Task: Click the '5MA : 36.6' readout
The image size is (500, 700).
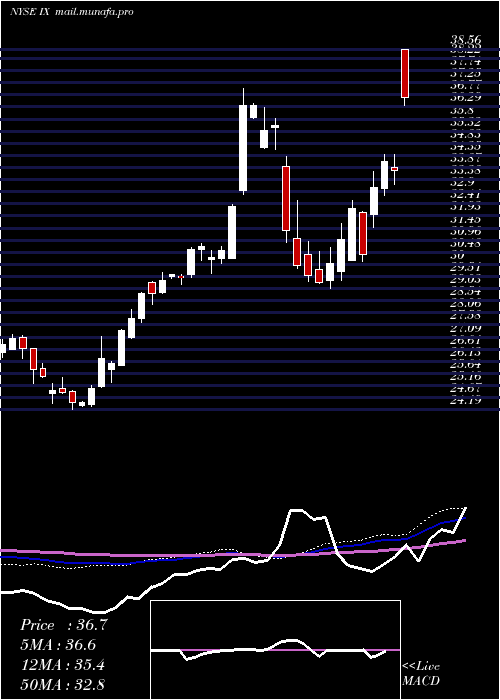Action: point(58,645)
